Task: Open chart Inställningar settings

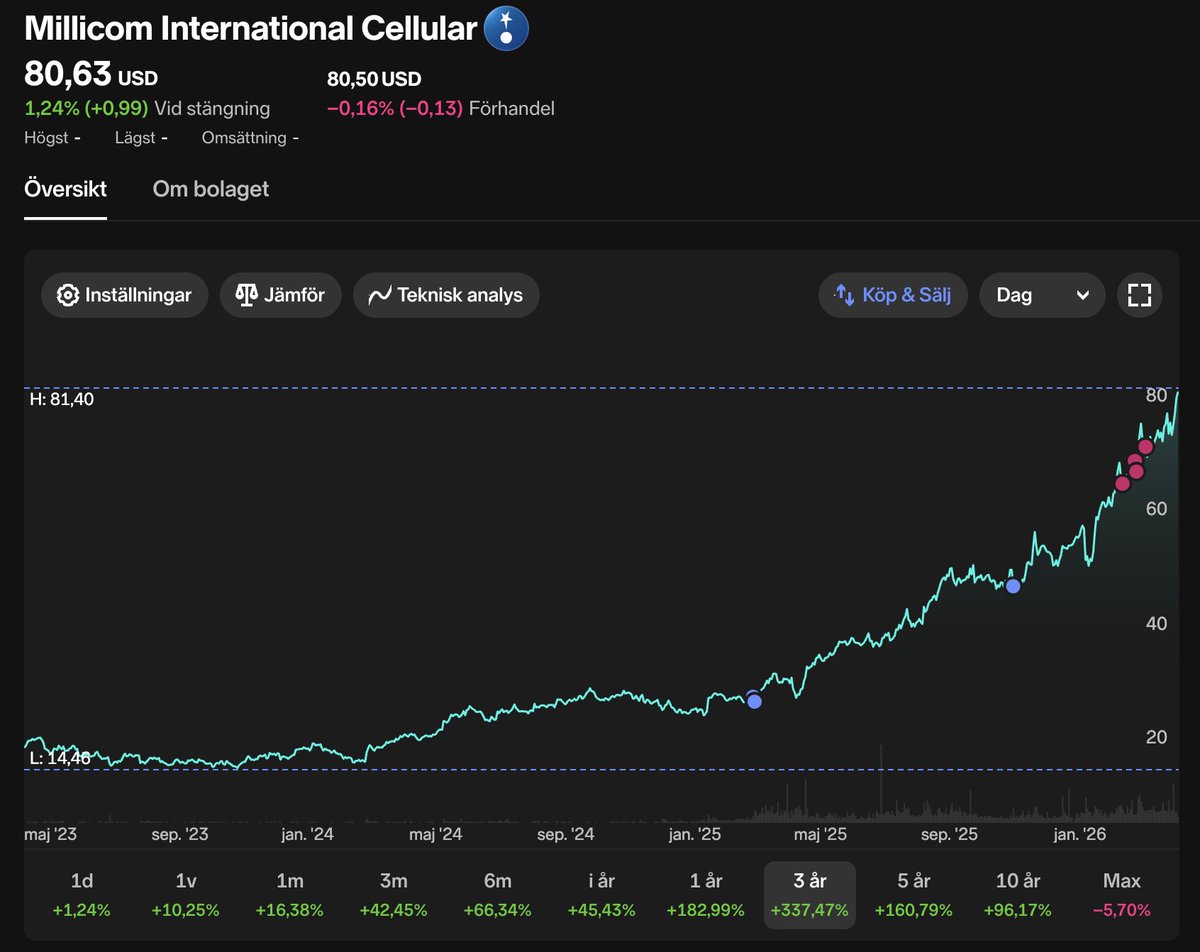Action: click(124, 295)
